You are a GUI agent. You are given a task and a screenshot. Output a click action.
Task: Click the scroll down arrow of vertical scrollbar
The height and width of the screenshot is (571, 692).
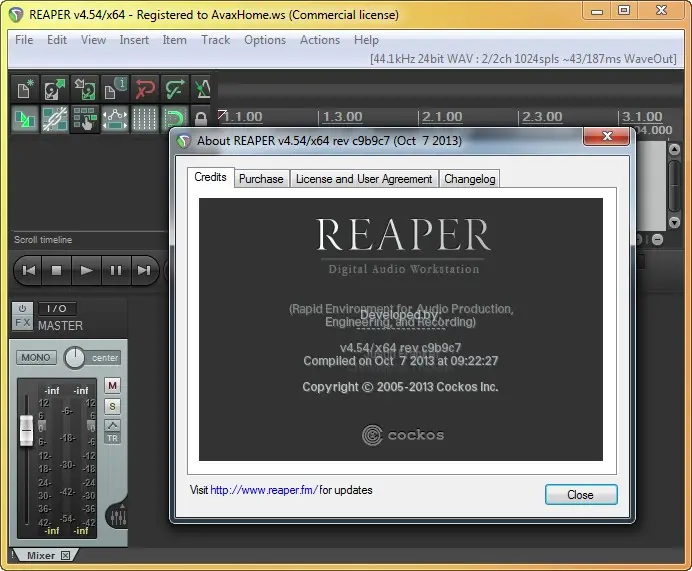tap(674, 222)
